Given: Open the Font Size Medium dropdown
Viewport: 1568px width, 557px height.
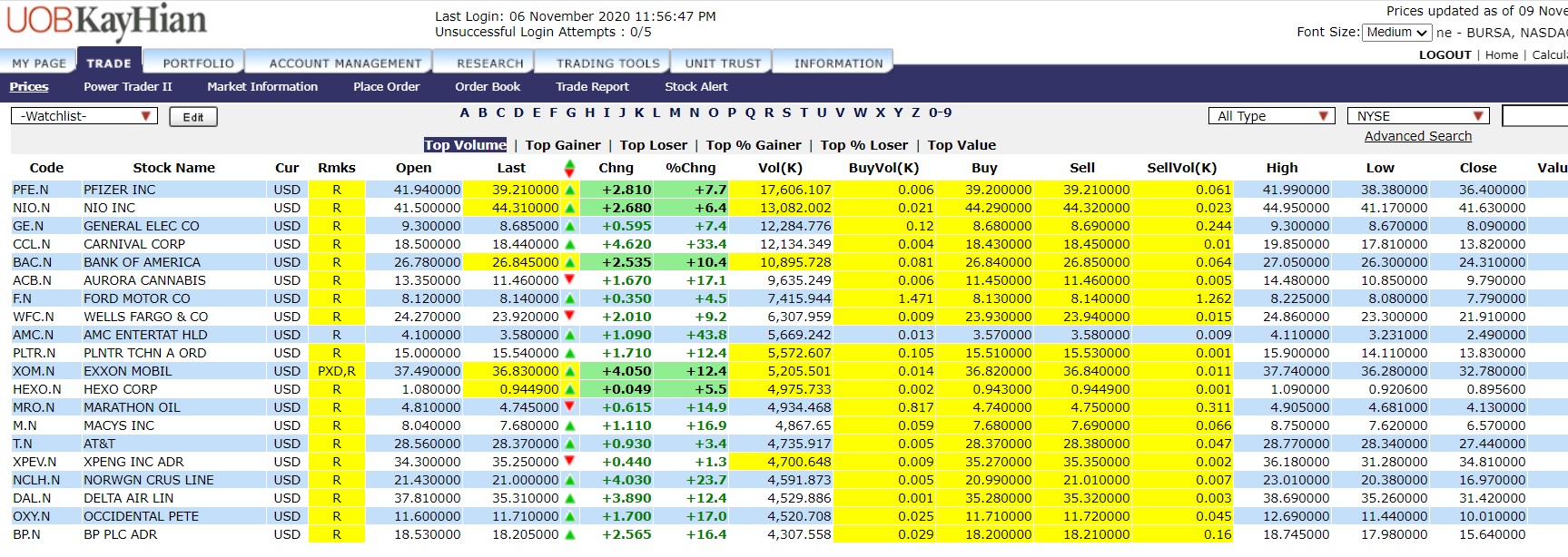Looking at the screenshot, I should (1397, 32).
